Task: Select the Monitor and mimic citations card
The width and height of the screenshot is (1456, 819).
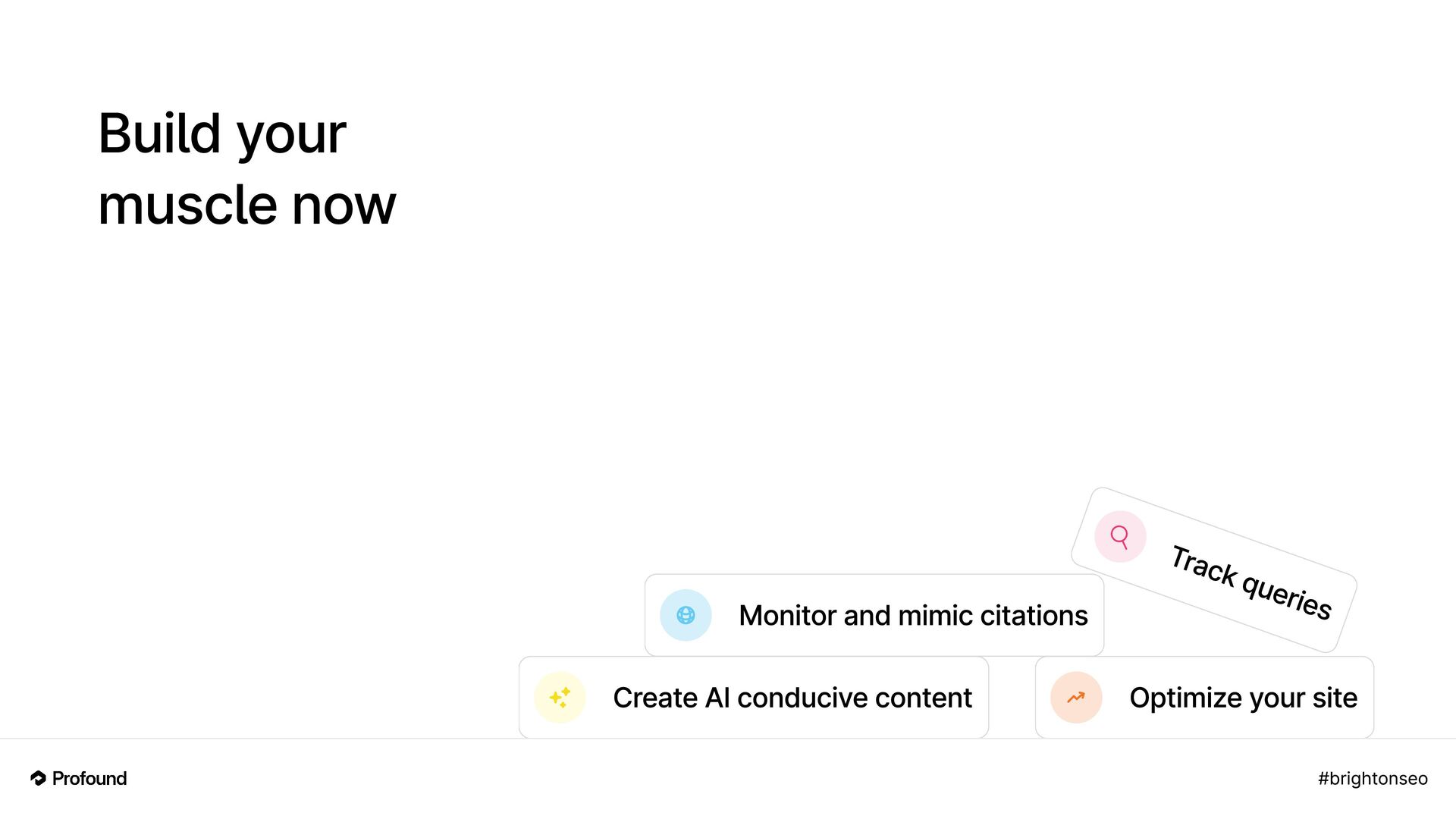Action: tap(874, 615)
